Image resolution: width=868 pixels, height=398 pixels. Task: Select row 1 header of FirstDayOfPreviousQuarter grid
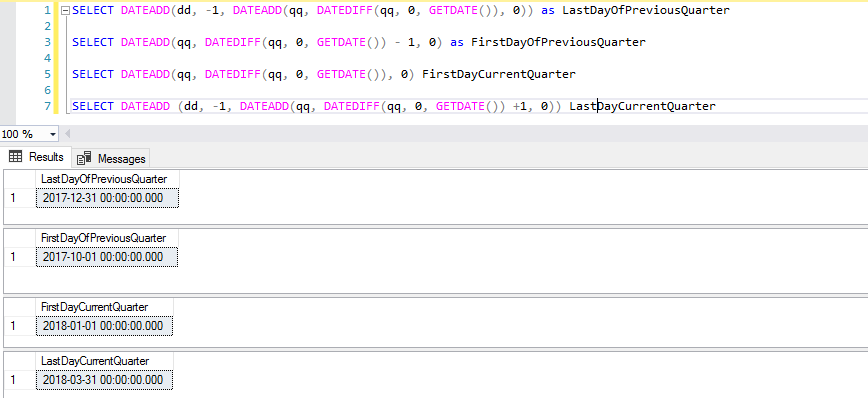click(x=19, y=257)
